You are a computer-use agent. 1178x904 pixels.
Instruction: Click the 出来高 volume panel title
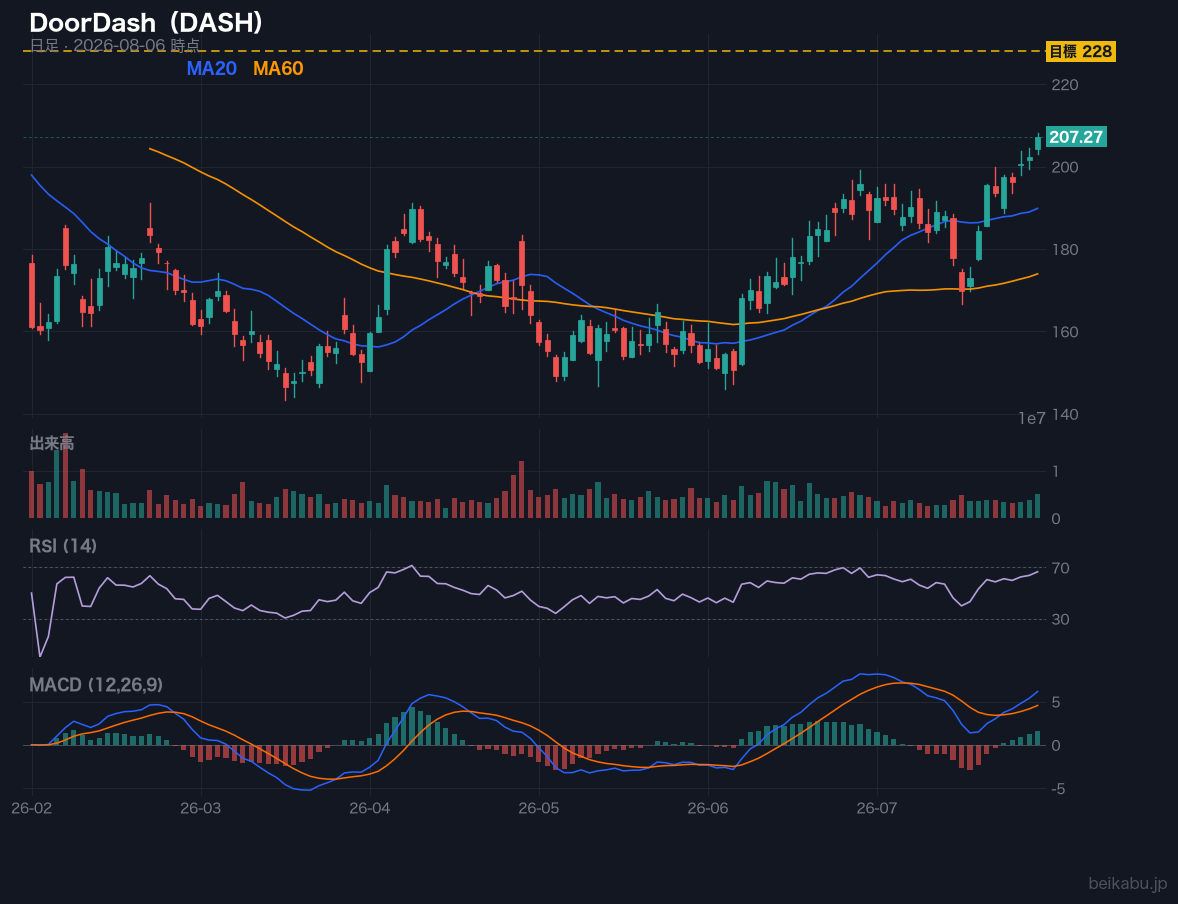(52, 443)
